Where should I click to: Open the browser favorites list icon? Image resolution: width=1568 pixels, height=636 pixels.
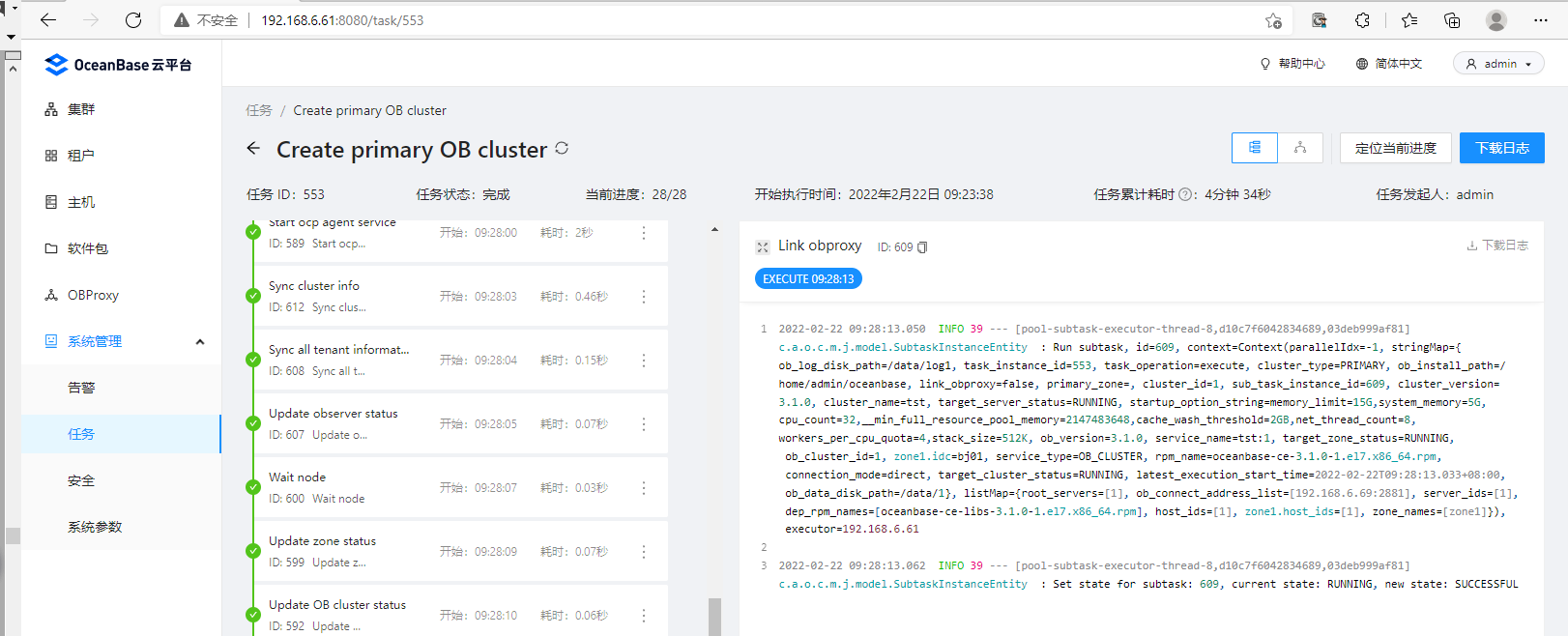pos(1409,20)
